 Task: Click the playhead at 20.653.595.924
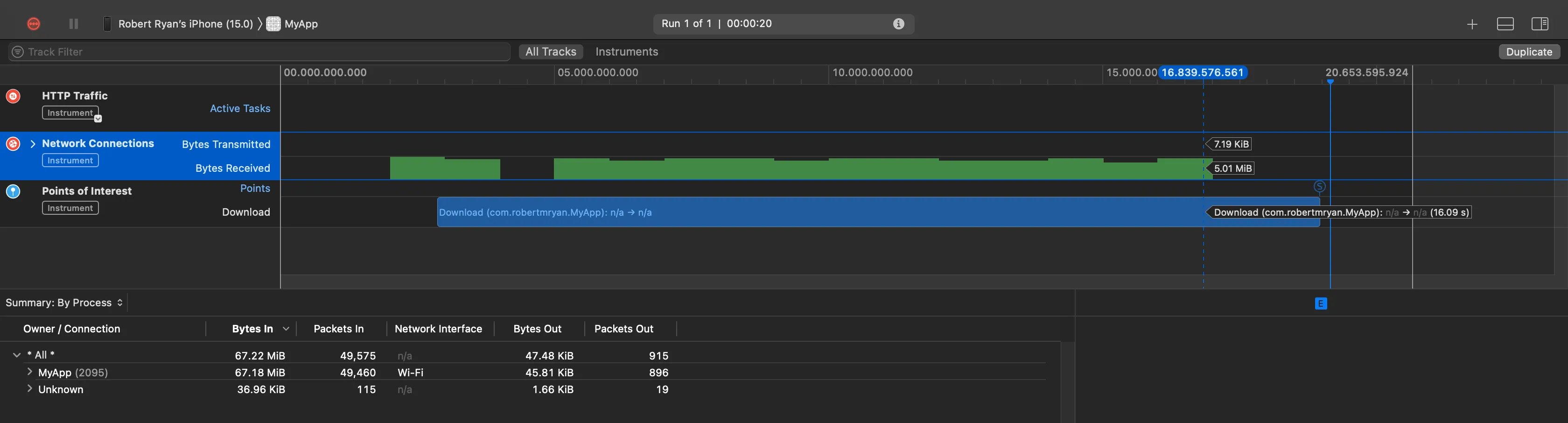1330,81
